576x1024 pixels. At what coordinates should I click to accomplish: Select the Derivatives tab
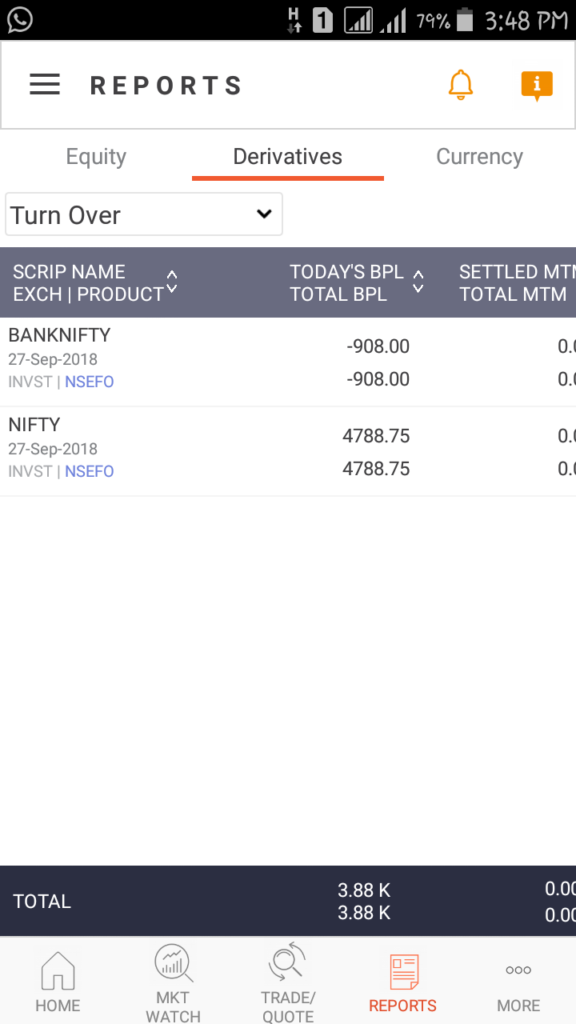pyautogui.click(x=287, y=157)
